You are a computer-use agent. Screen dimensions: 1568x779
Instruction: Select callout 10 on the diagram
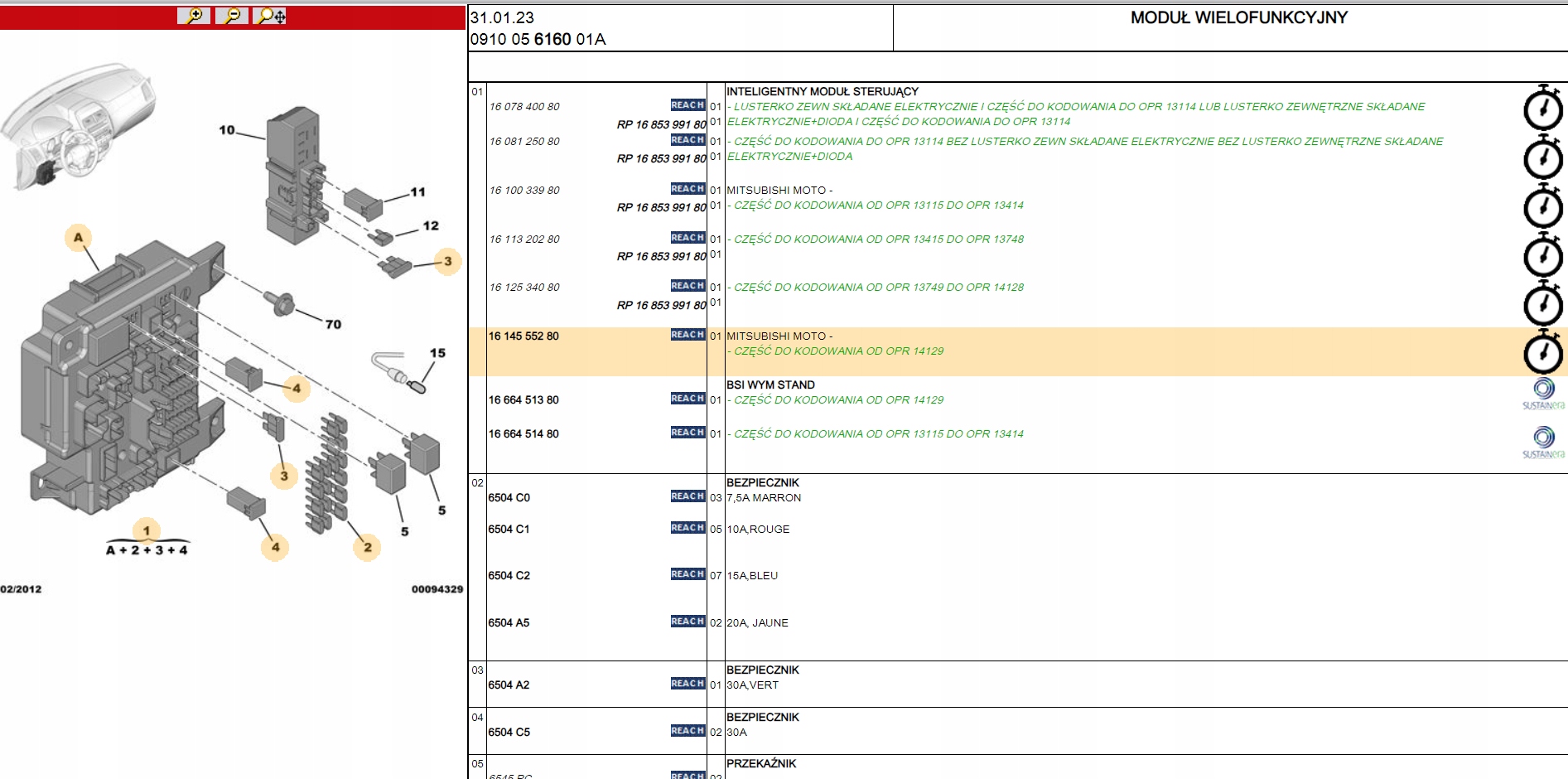point(227,130)
